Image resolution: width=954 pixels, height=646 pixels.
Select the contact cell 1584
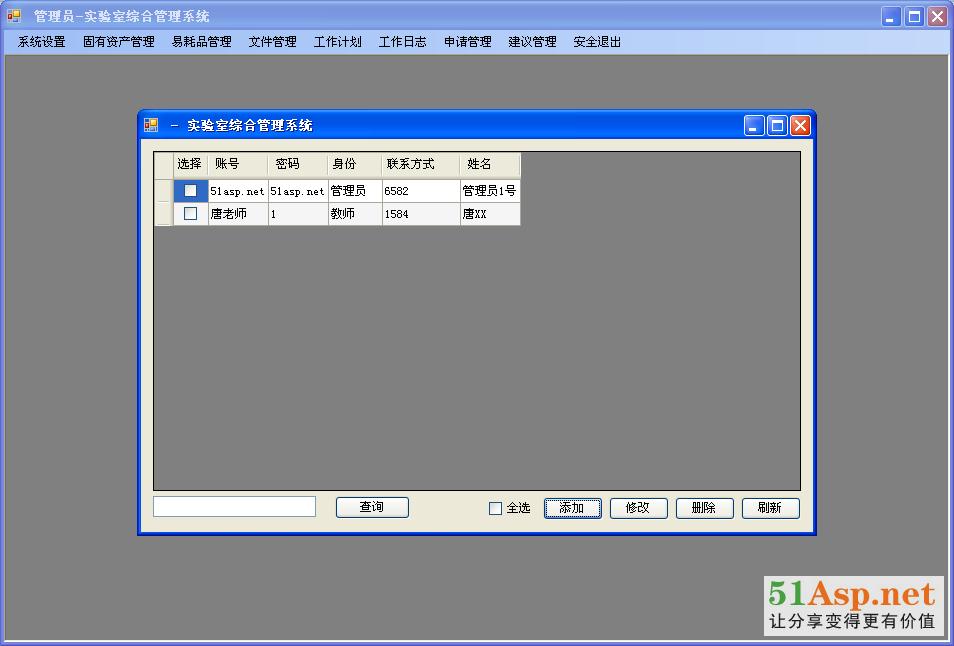[x=421, y=214]
